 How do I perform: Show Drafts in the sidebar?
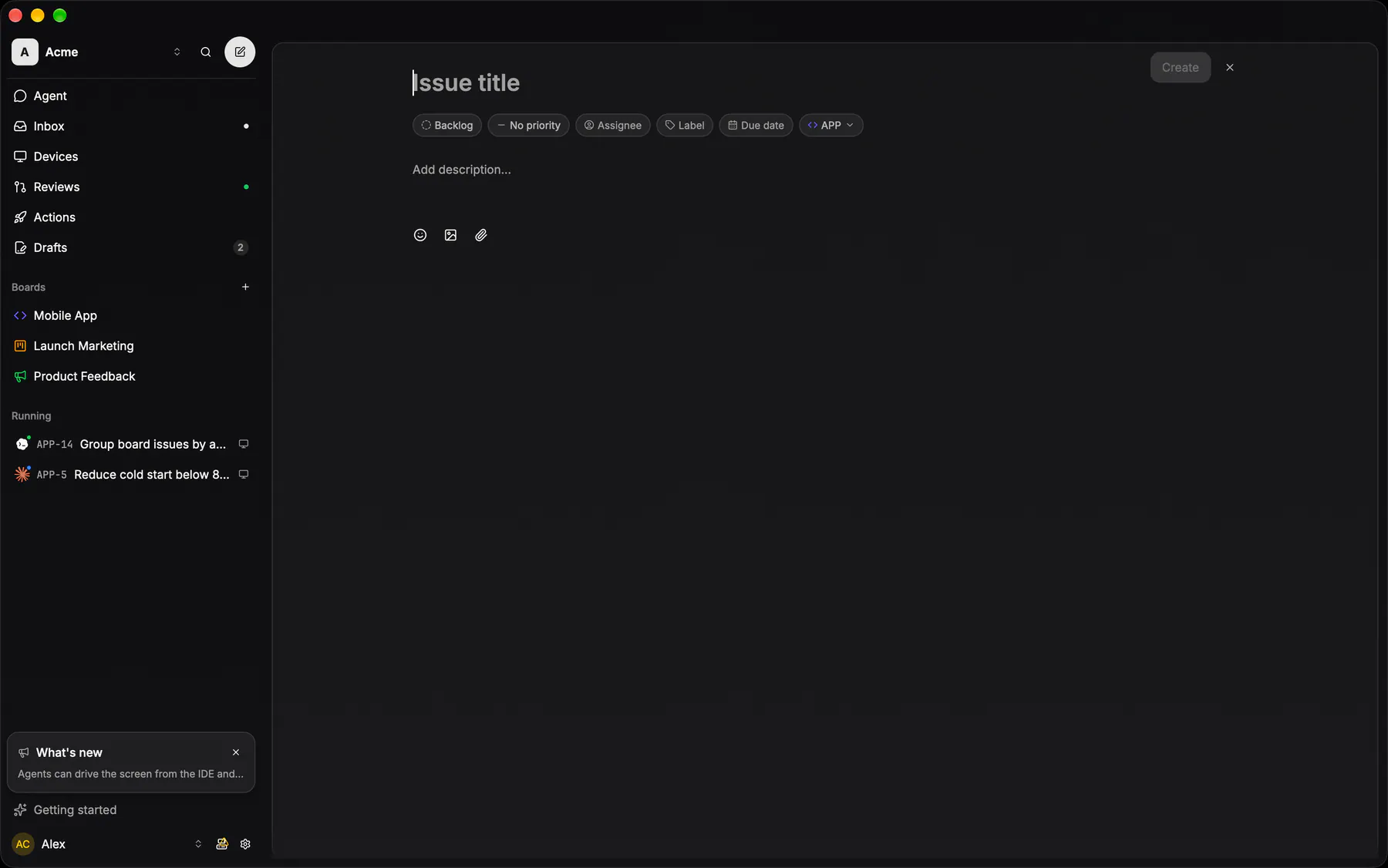coord(131,247)
